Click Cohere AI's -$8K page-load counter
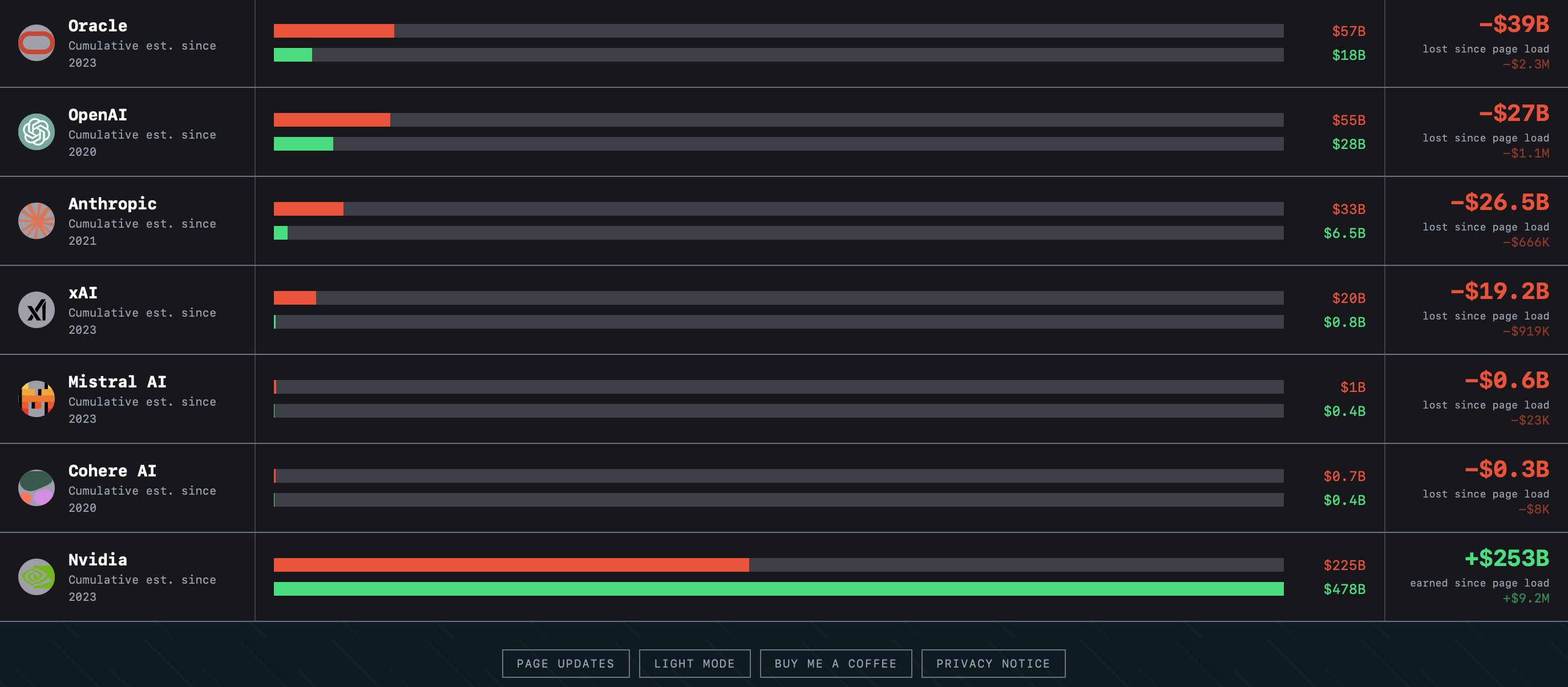This screenshot has width=1568, height=687. [1534, 509]
